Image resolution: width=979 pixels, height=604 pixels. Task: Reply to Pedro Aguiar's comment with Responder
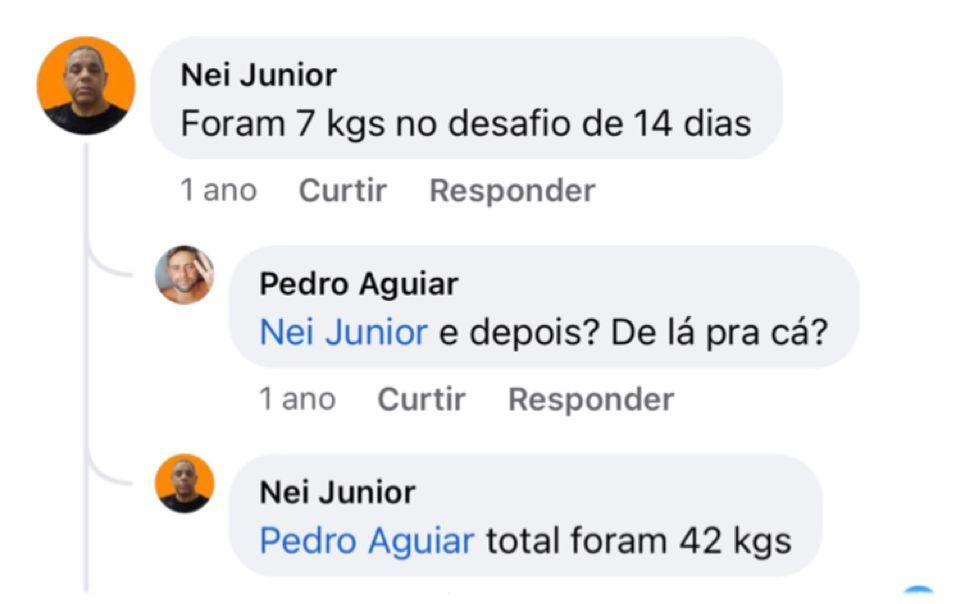(x=590, y=399)
